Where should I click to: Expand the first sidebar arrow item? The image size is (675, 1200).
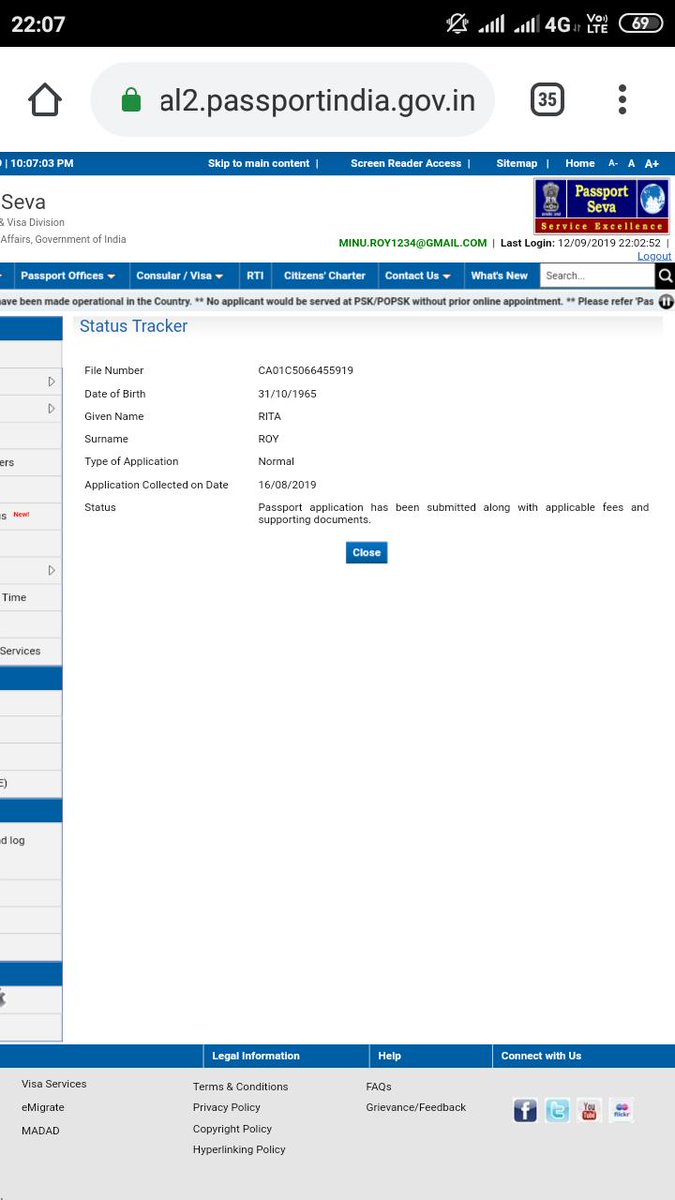coord(52,381)
